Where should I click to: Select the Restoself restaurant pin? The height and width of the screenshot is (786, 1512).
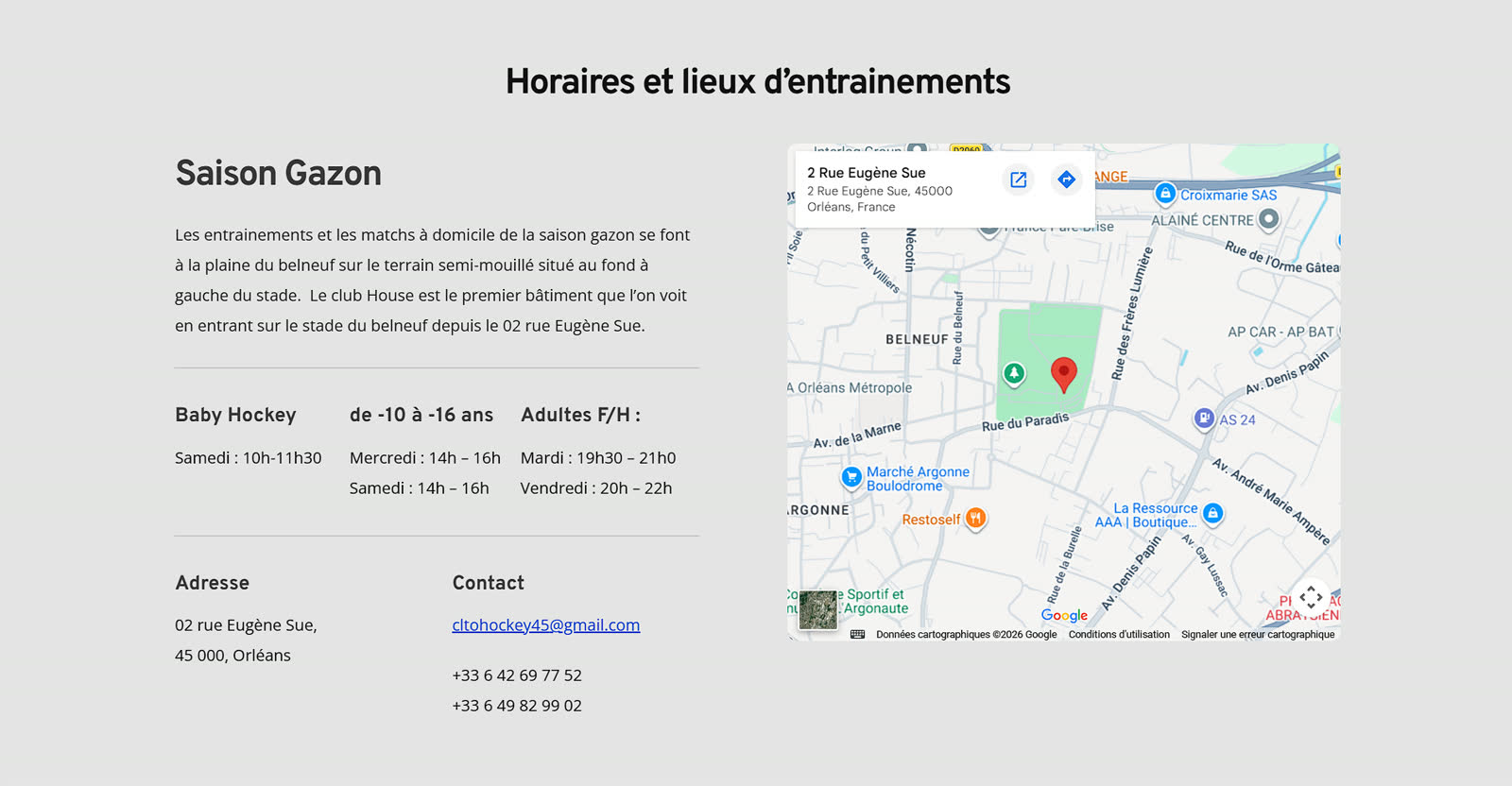click(x=975, y=519)
